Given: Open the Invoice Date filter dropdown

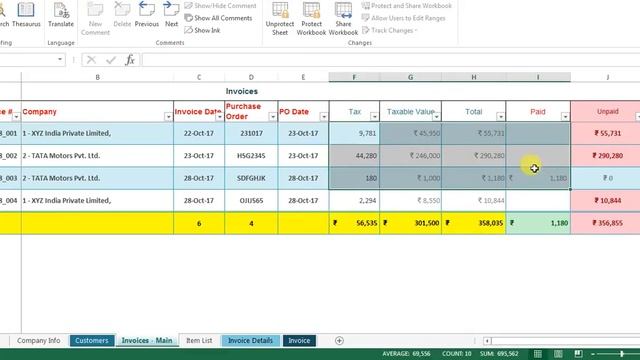Looking at the screenshot, I should (219, 117).
